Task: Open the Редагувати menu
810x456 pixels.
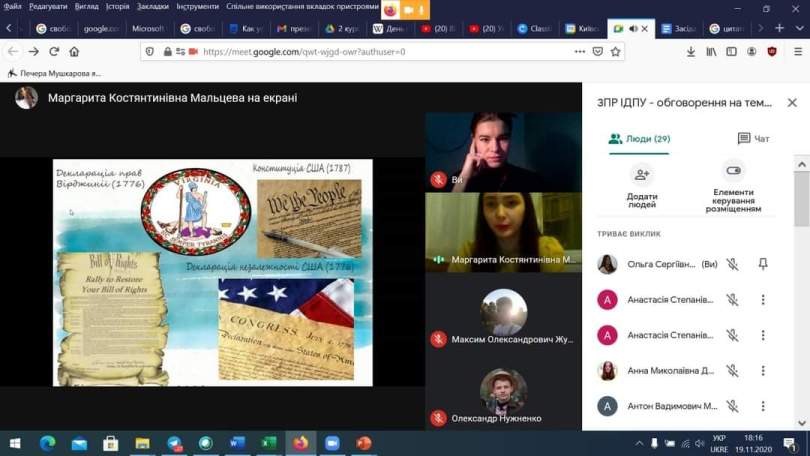Action: [x=48, y=6]
